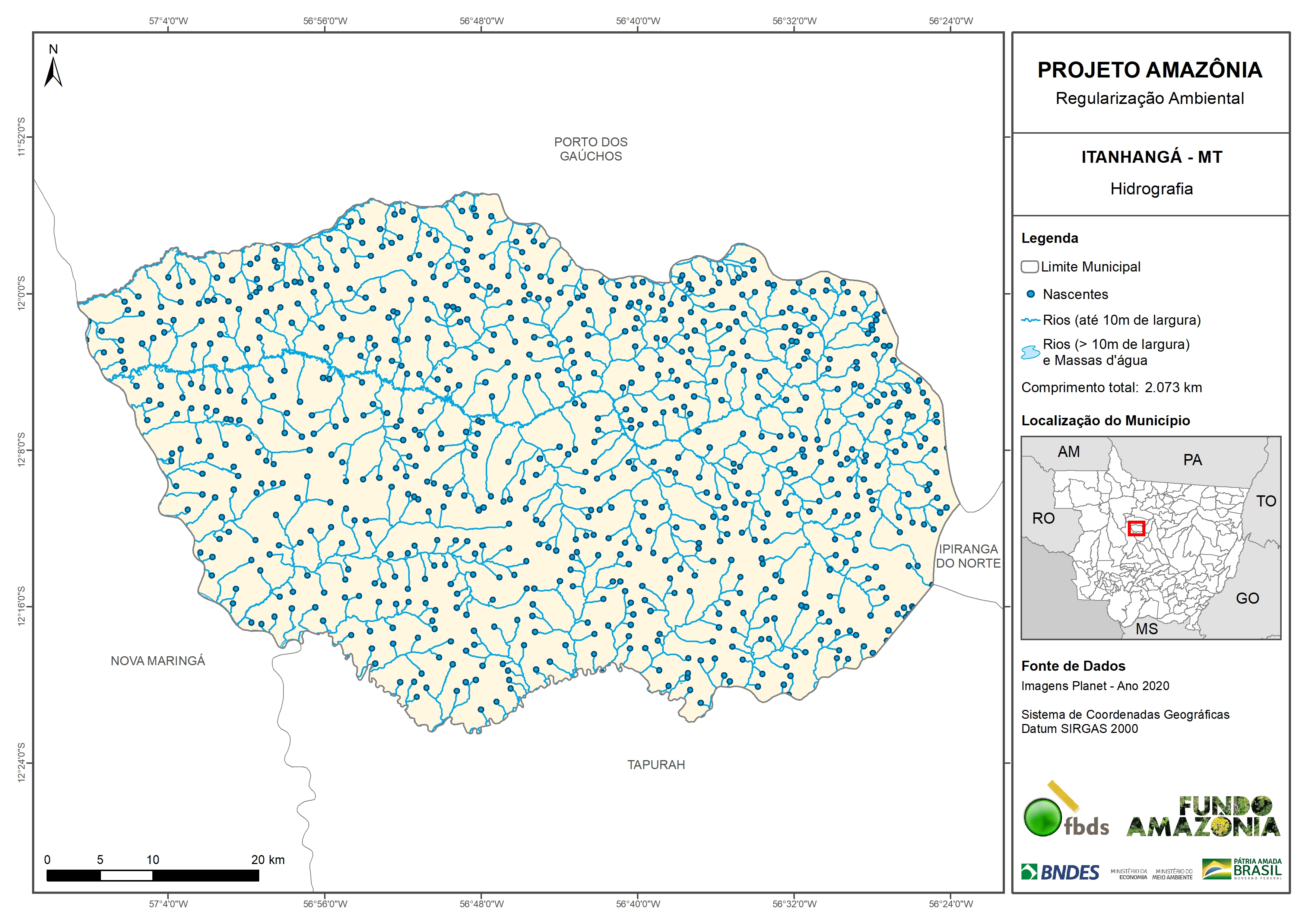
Task: Click the Comprimento total 2.073 km text
Action: coord(1111,388)
